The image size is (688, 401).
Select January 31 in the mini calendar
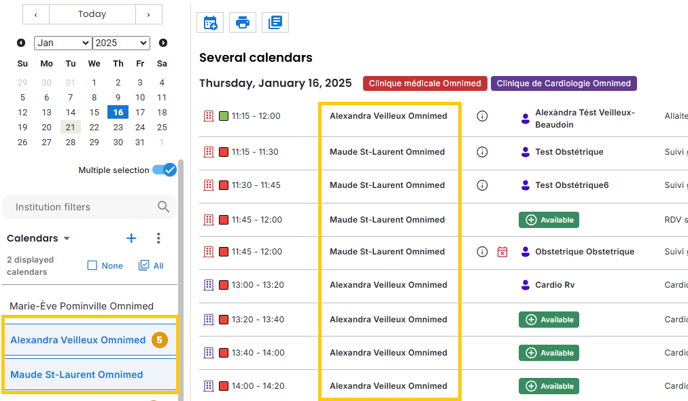[x=140, y=142]
